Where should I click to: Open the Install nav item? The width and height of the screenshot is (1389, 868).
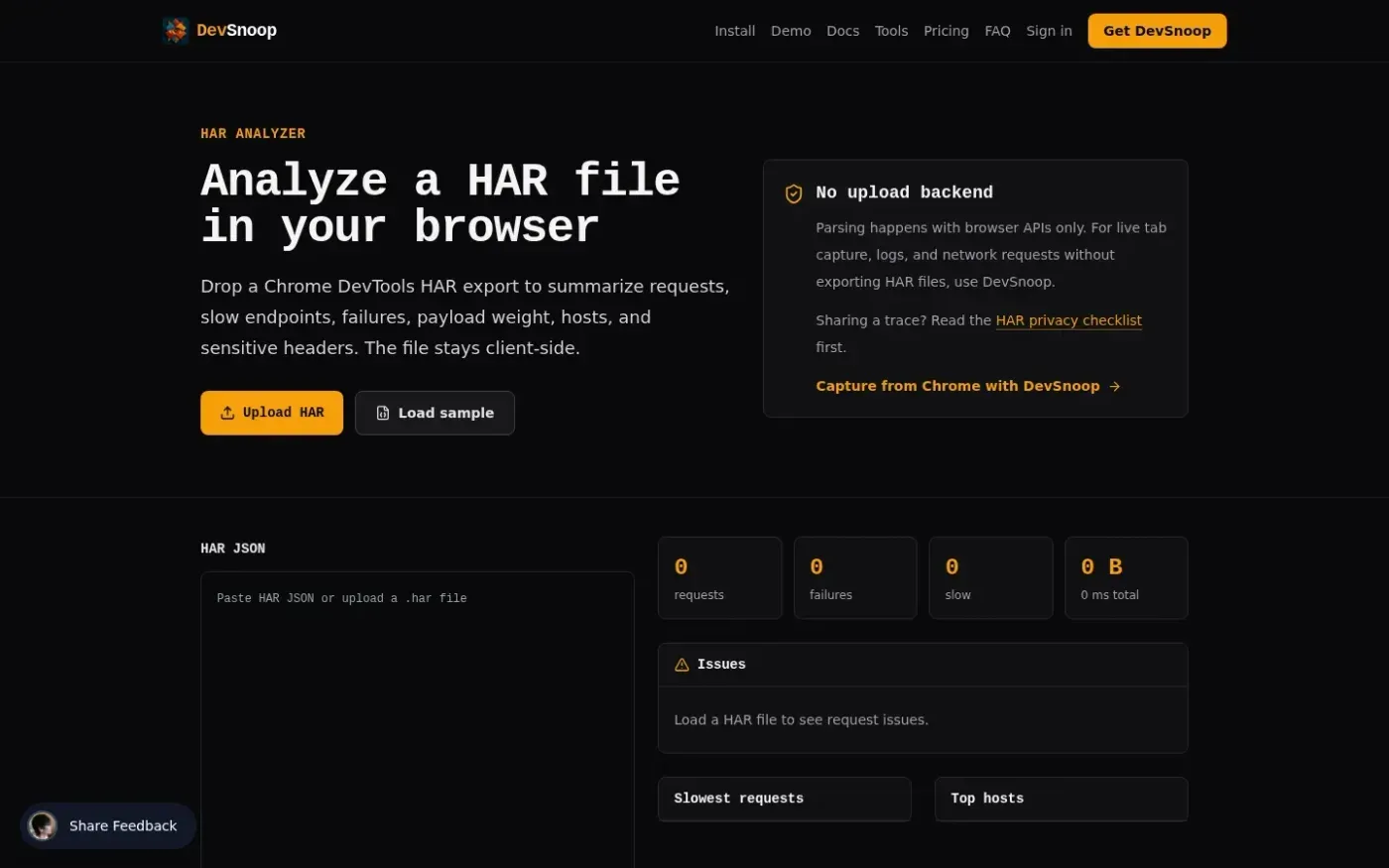735,31
